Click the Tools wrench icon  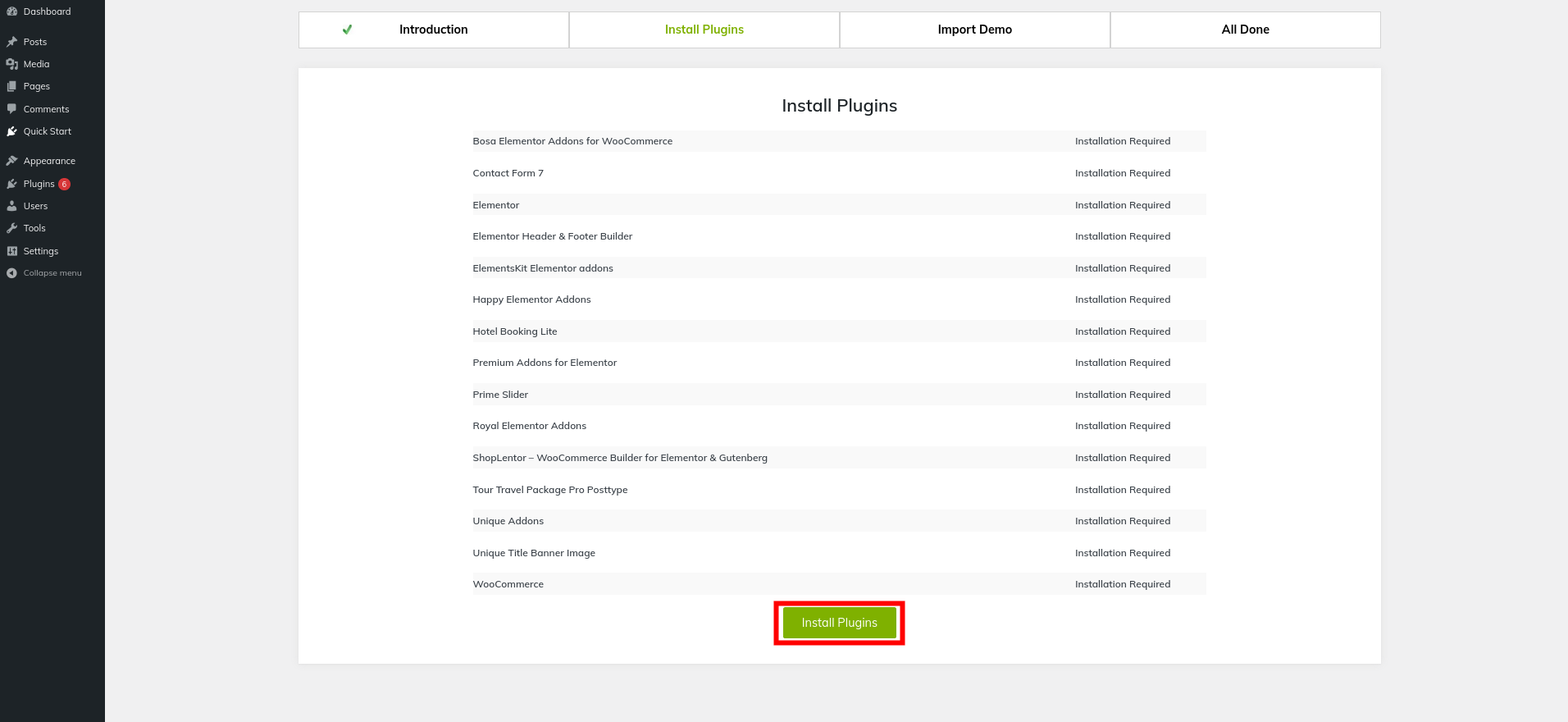click(x=11, y=228)
